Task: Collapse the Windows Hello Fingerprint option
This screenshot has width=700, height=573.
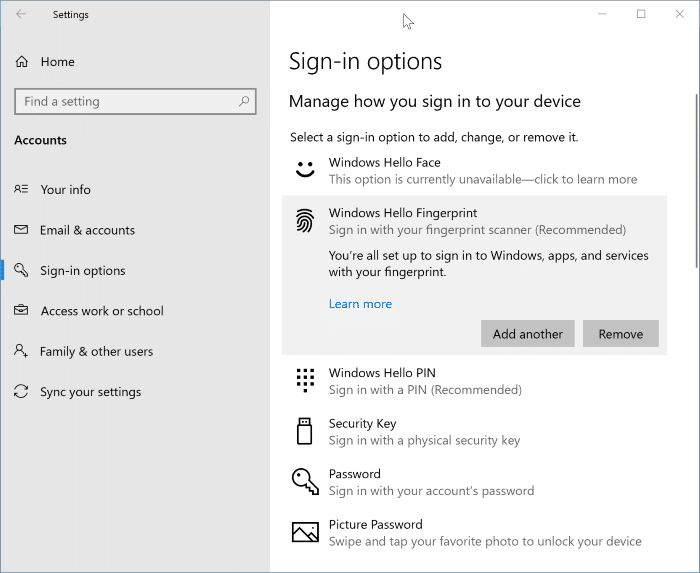Action: coord(474,221)
